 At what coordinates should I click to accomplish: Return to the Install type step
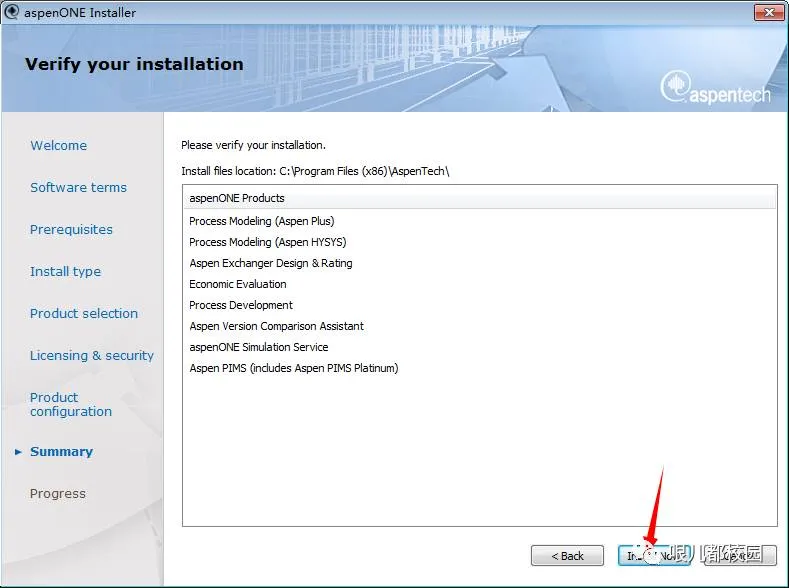point(65,272)
